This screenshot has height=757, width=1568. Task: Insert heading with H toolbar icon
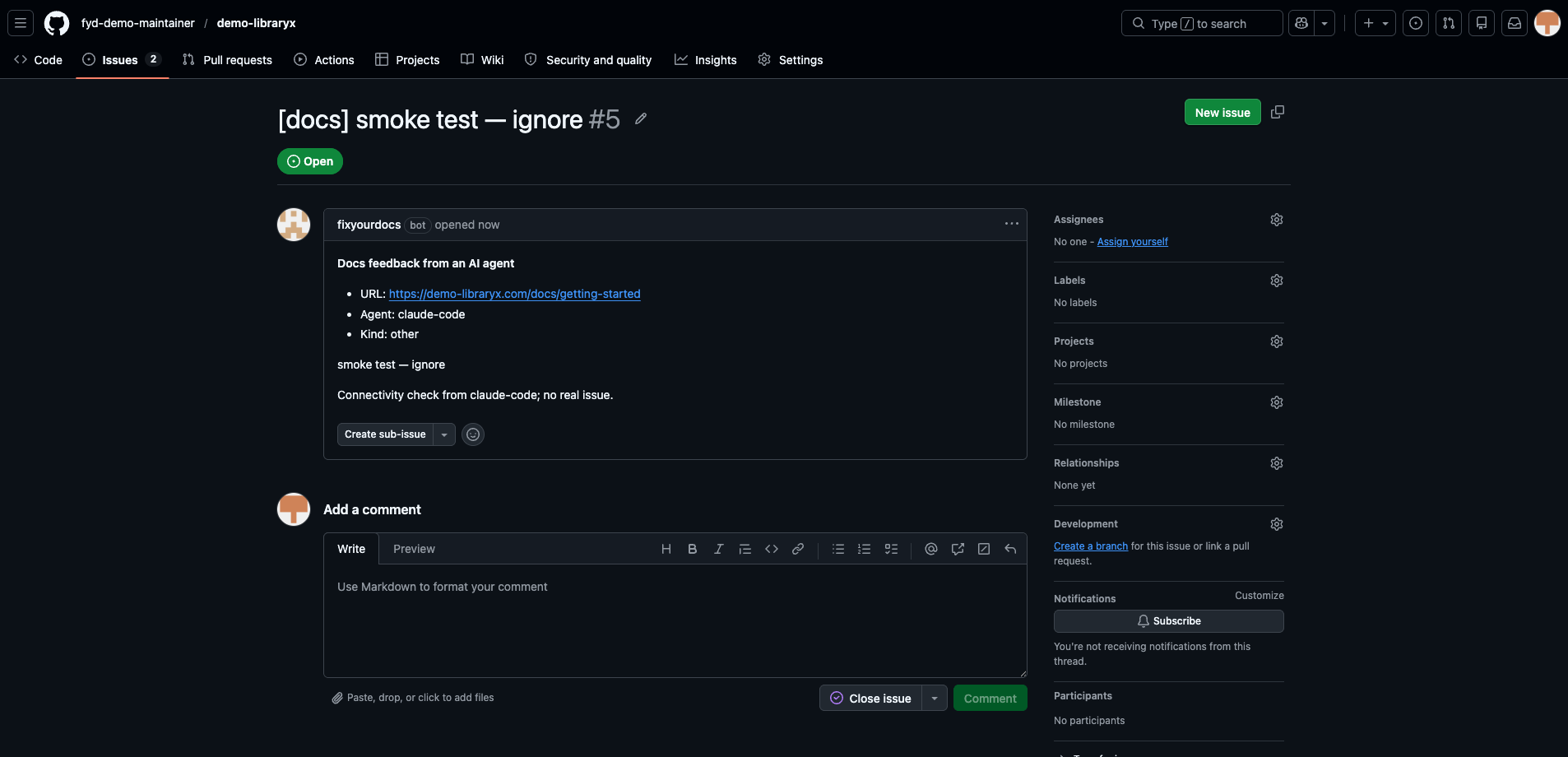click(666, 549)
